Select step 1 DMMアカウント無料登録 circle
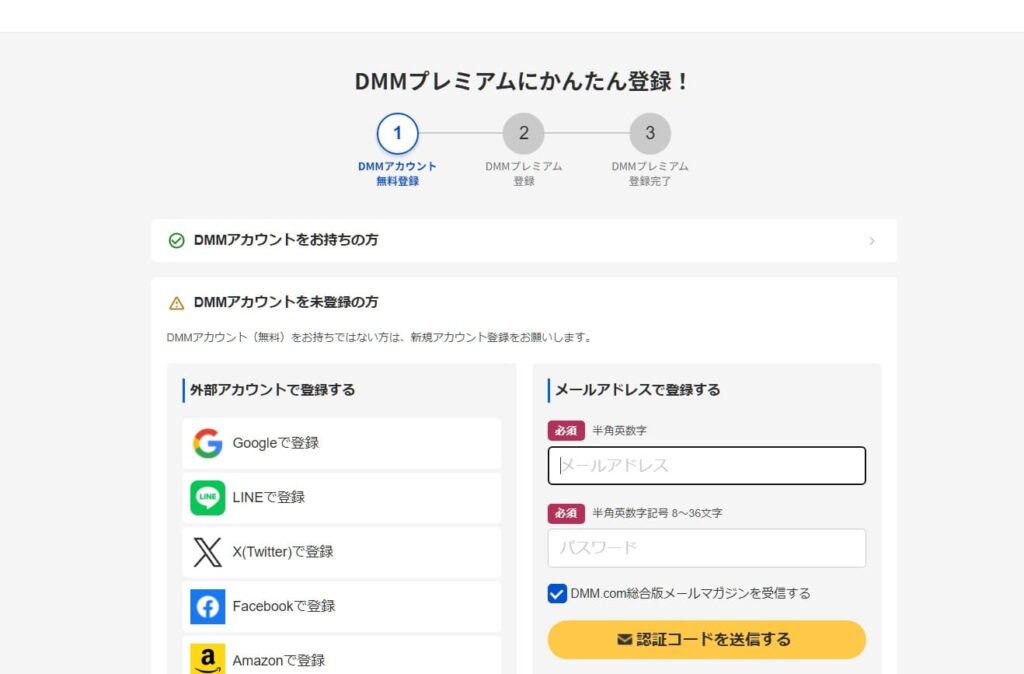This screenshot has width=1024, height=674. (x=397, y=133)
